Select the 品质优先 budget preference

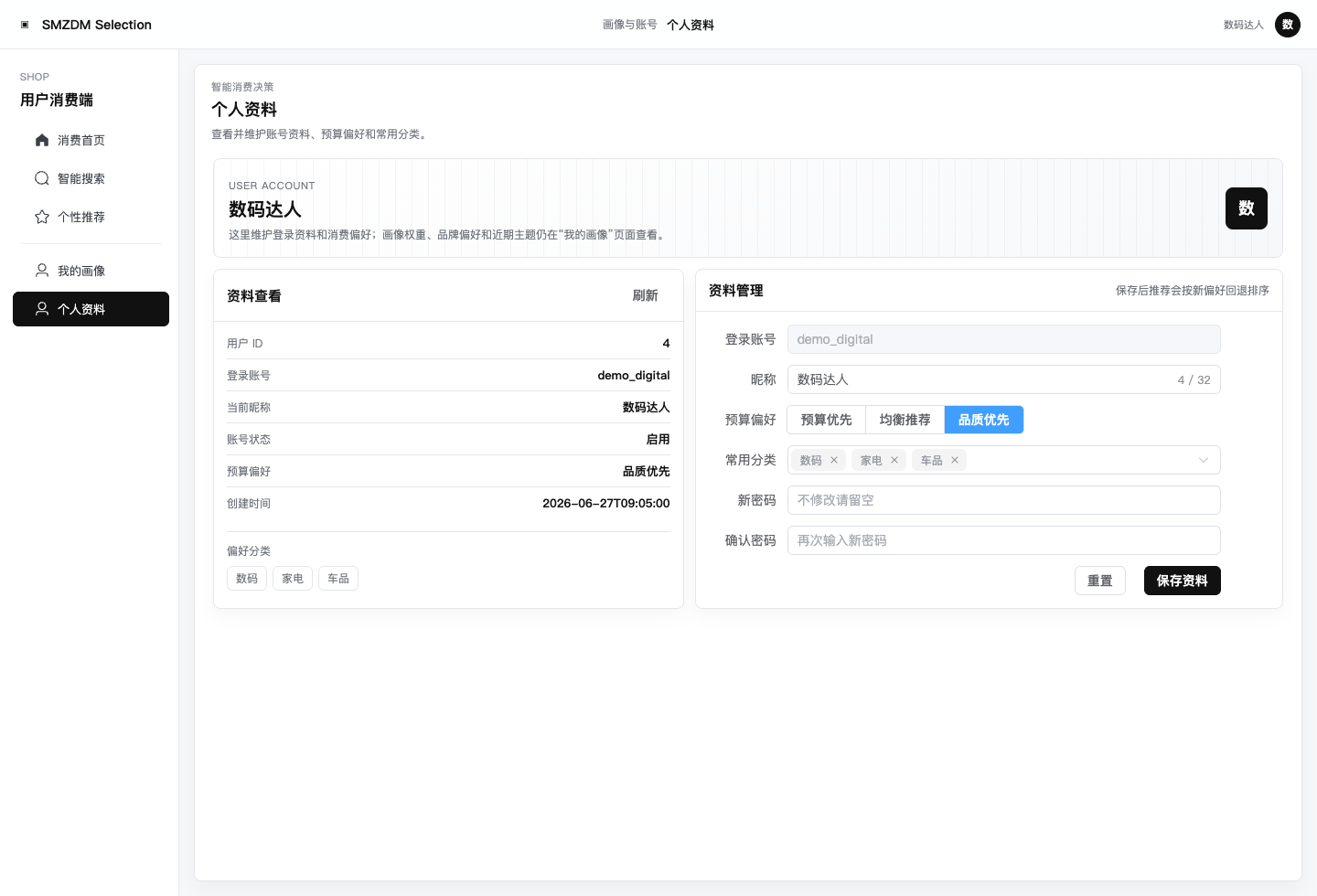pos(984,420)
